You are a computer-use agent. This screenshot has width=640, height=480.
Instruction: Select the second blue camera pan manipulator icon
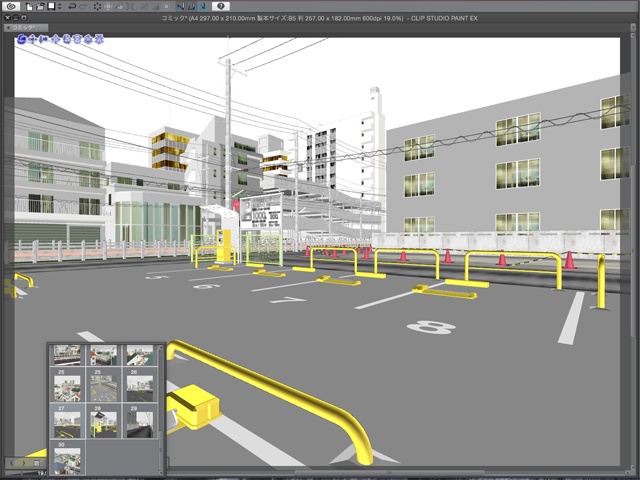coord(32,39)
